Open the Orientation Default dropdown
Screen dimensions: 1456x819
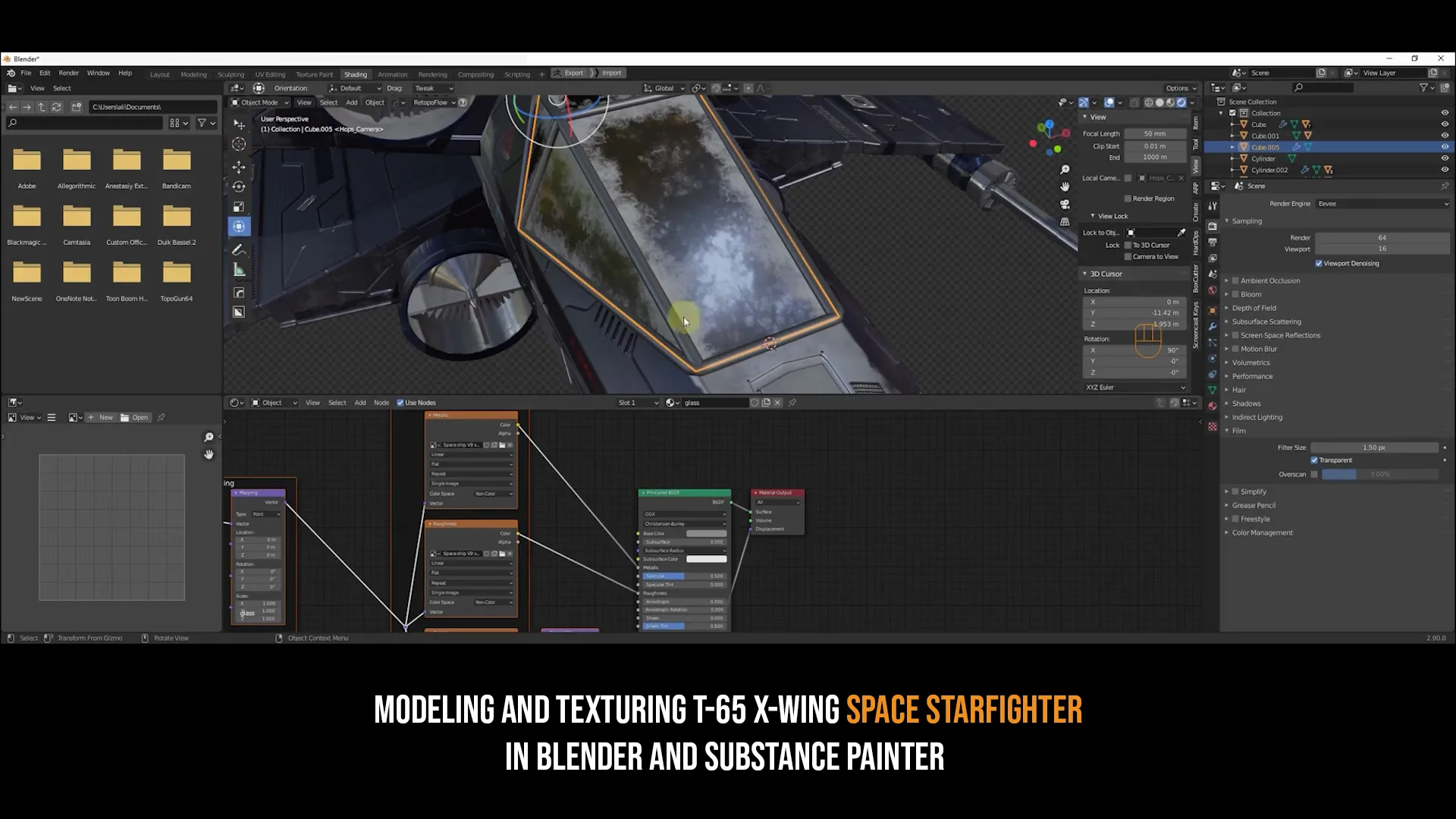pyautogui.click(x=356, y=88)
